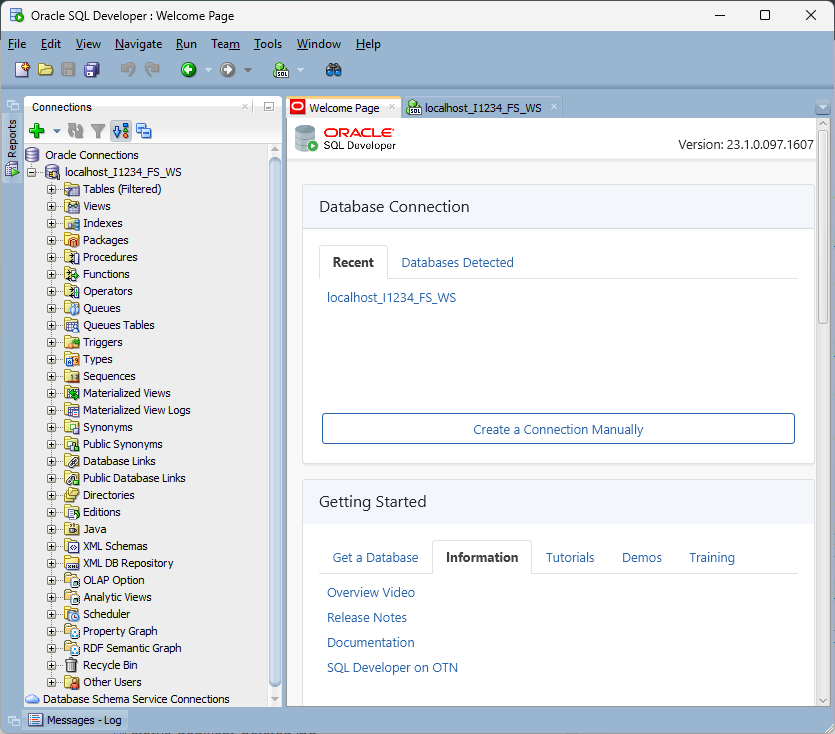The height and width of the screenshot is (734, 835).
Task: Toggle the sort connections button in Connections panel
Action: pos(120,130)
